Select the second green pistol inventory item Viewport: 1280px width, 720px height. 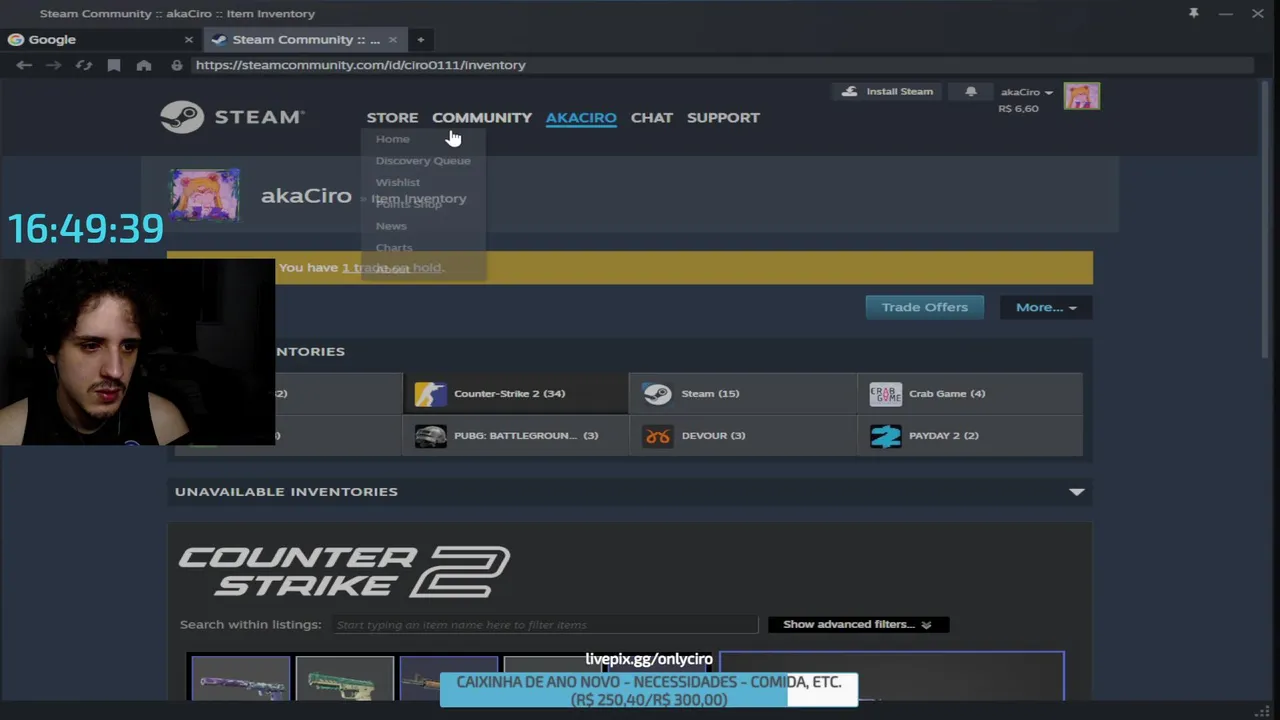coord(345,678)
